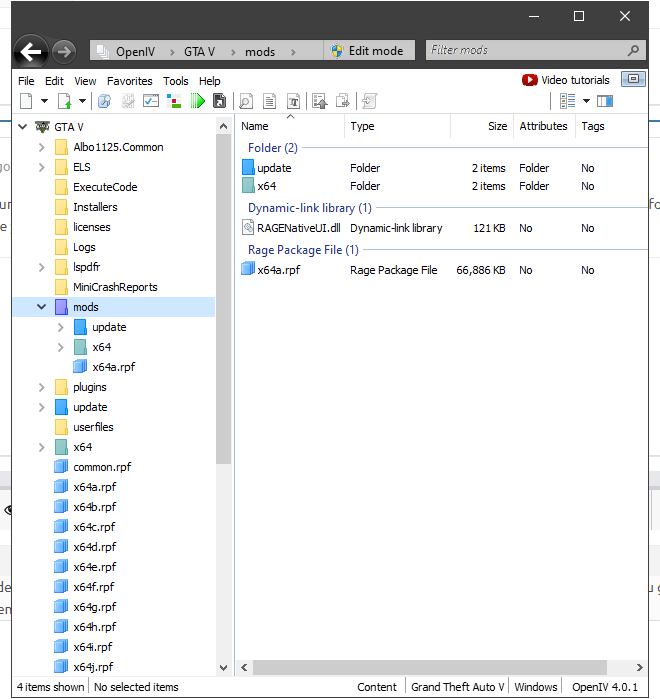Open the chevron after mods in breadcrumb
The width and height of the screenshot is (660, 699).
293,52
